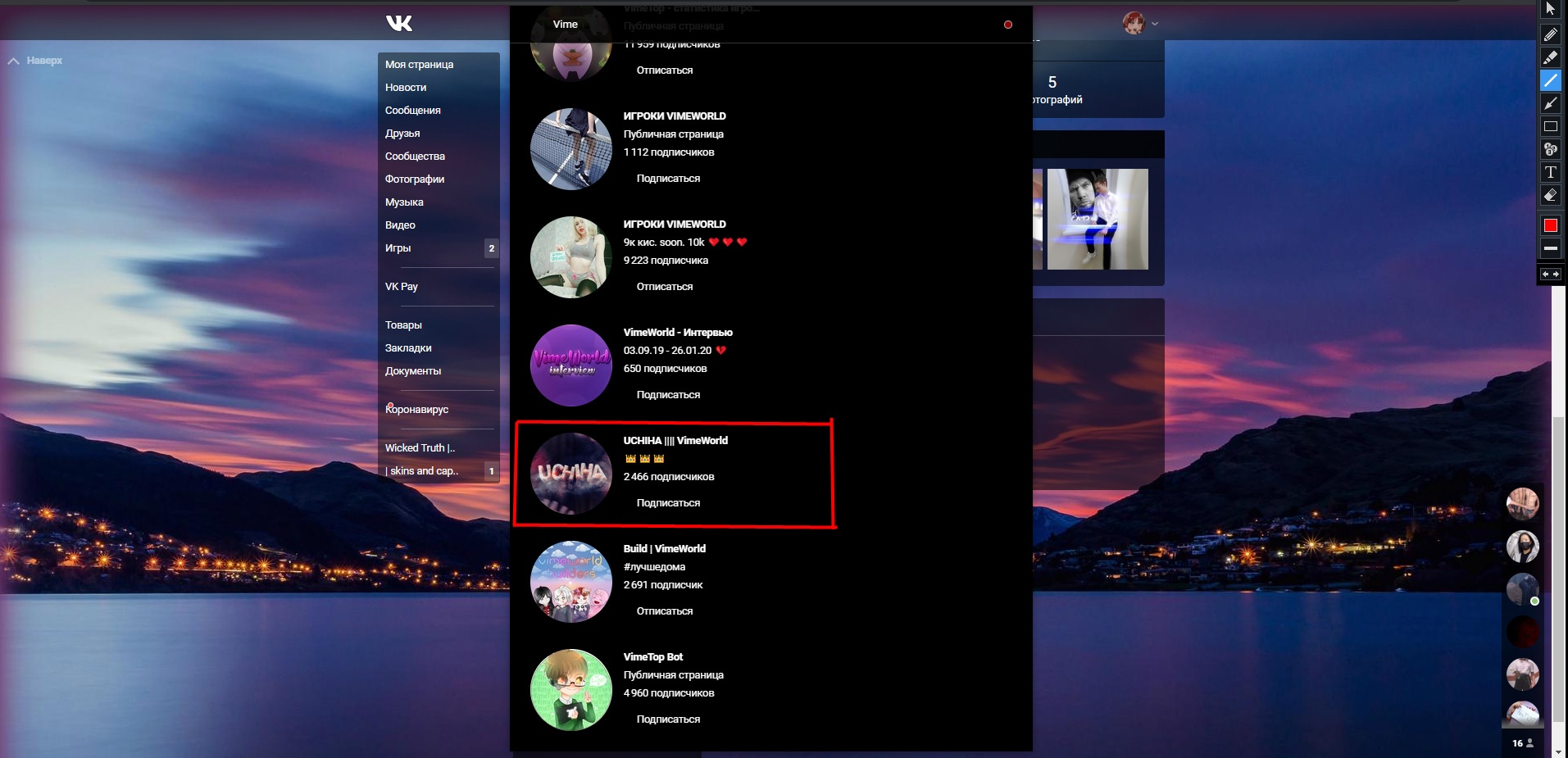Select the cursor pointer tool
1568x758 pixels.
pos(1550,9)
